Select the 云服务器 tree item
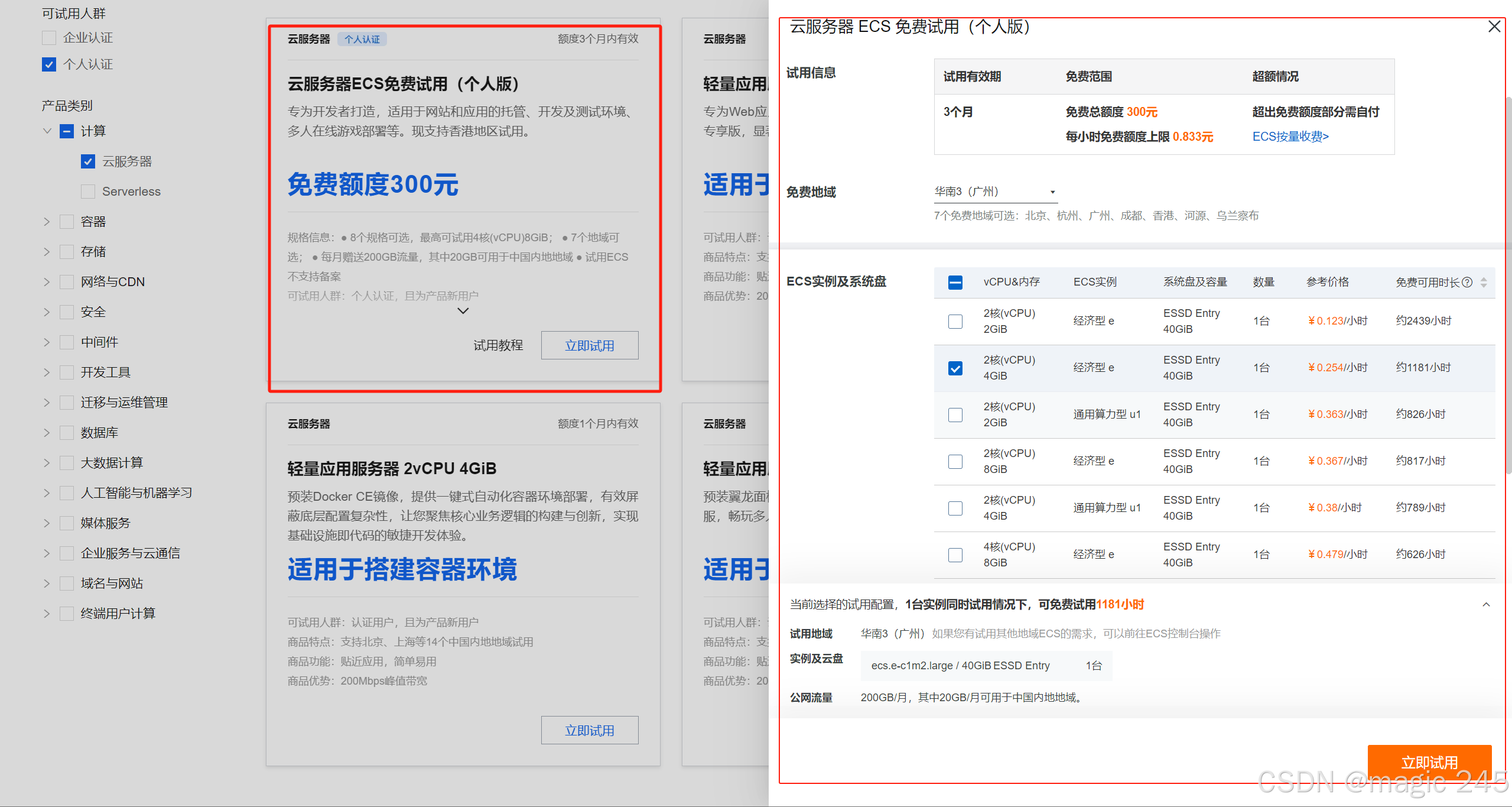 pyautogui.click(x=126, y=161)
